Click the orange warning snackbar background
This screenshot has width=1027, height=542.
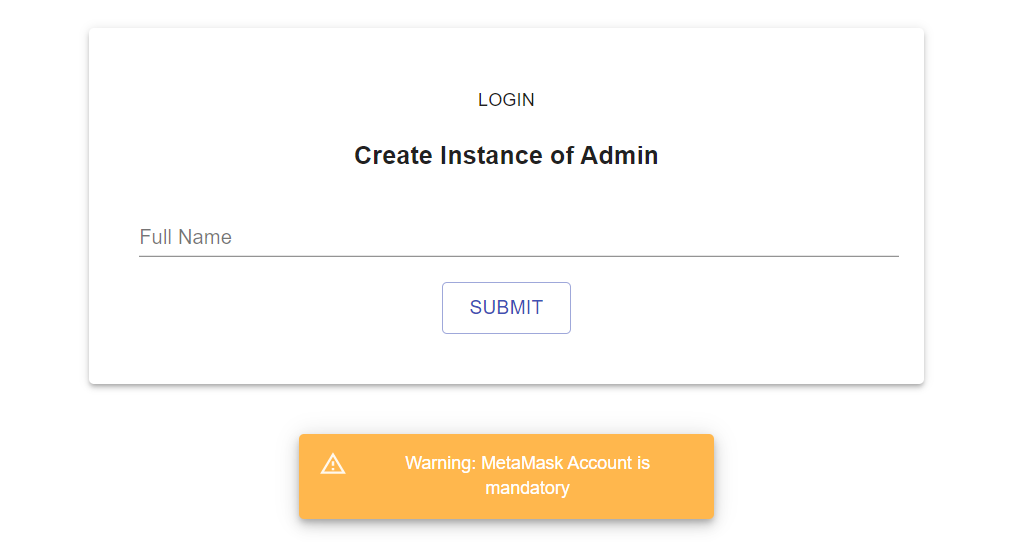(506, 477)
